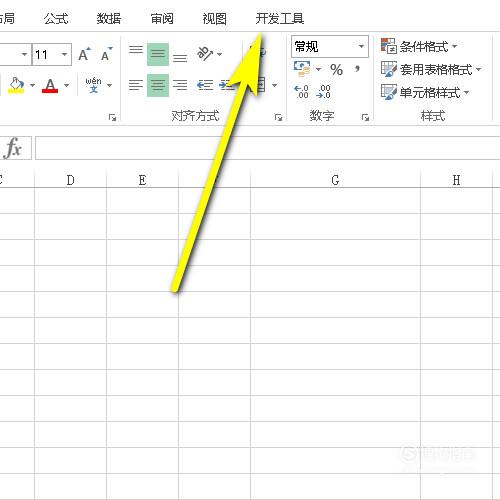The height and width of the screenshot is (500, 500).
Task: Open the 开发工具 ribbon tab
Action: 280,19
